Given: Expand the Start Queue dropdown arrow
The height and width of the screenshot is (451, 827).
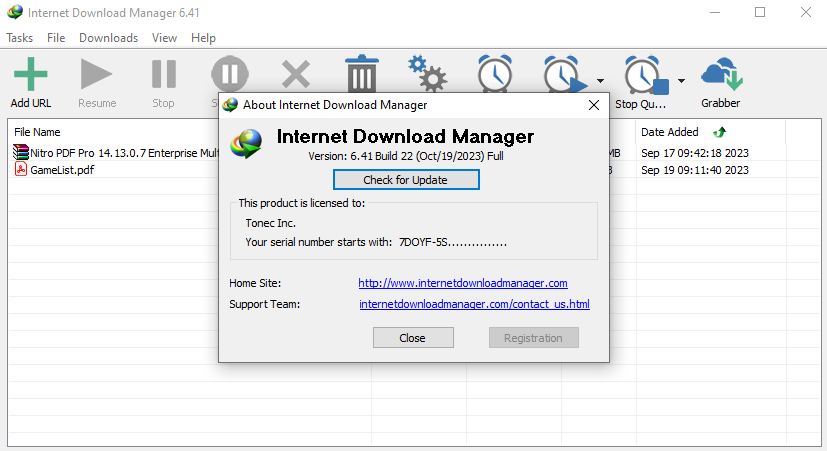Looking at the screenshot, I should point(600,81).
